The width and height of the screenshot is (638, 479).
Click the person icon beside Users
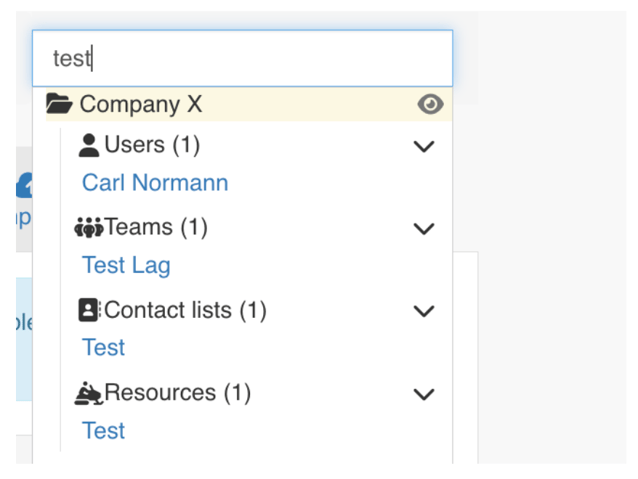click(x=89, y=146)
